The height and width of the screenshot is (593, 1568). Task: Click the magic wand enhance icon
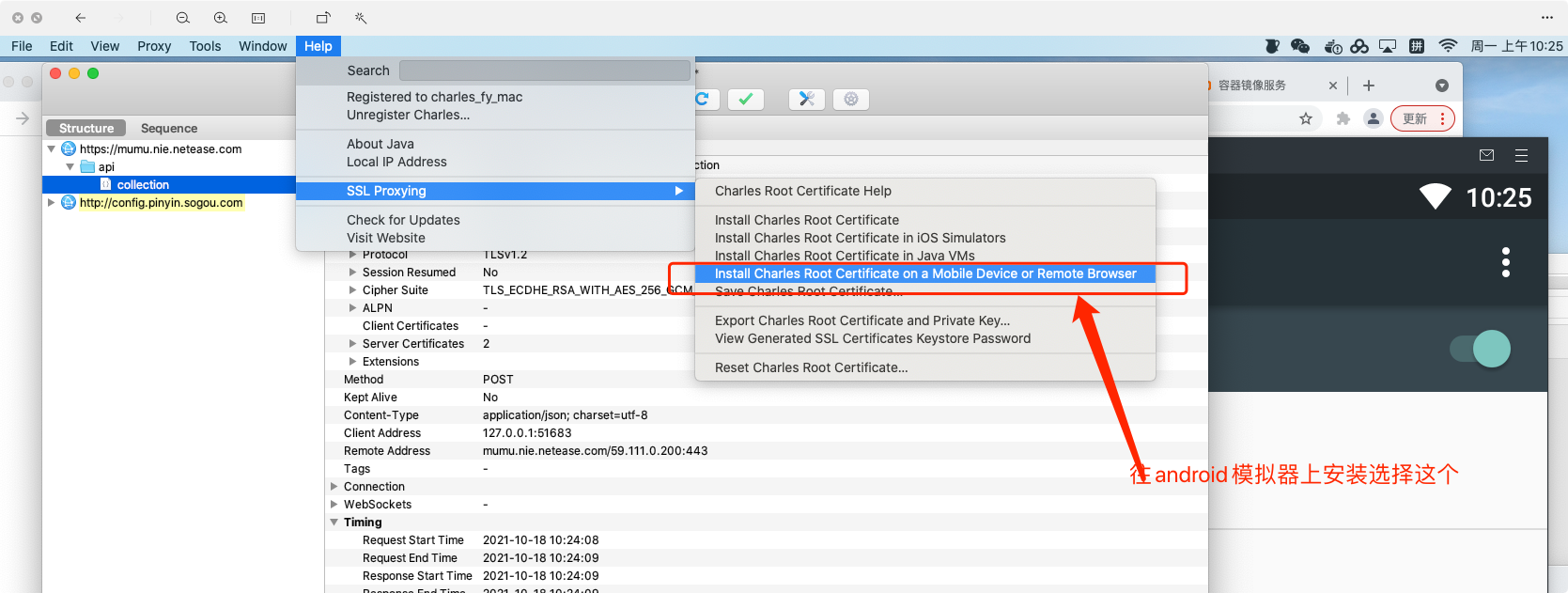(361, 18)
